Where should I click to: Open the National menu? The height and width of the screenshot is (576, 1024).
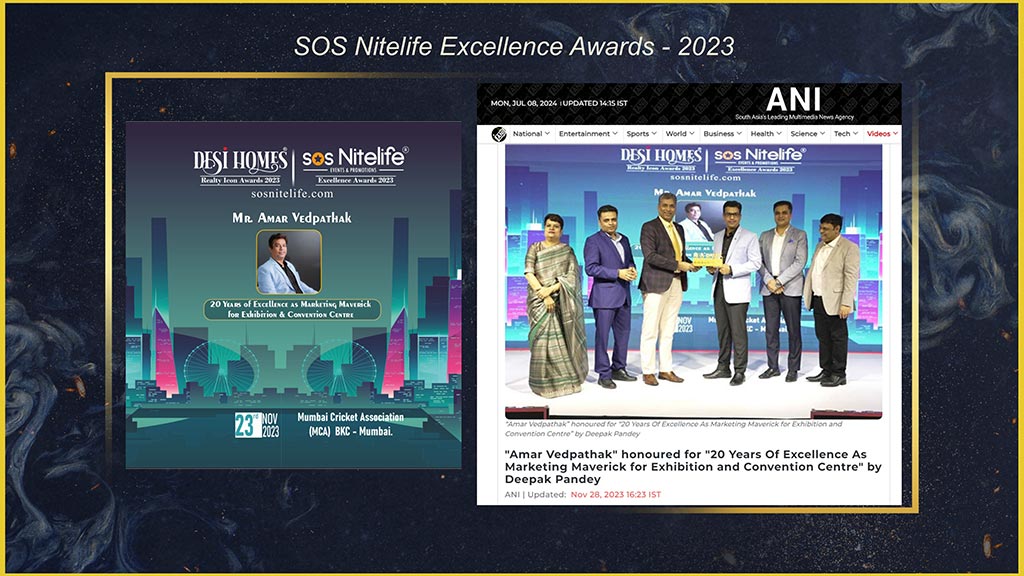click(531, 134)
